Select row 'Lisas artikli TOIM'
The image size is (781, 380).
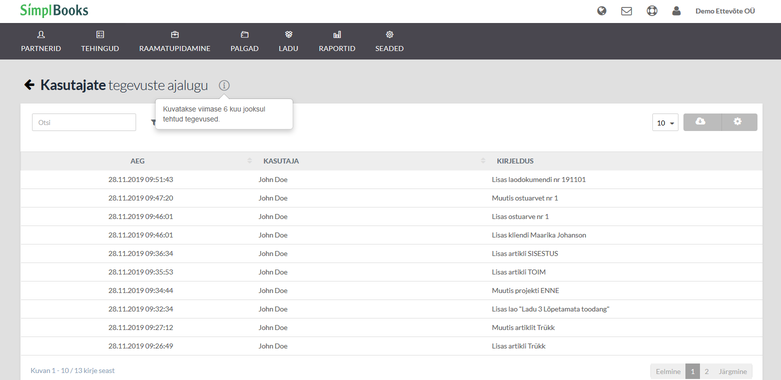pyautogui.click(x=391, y=272)
